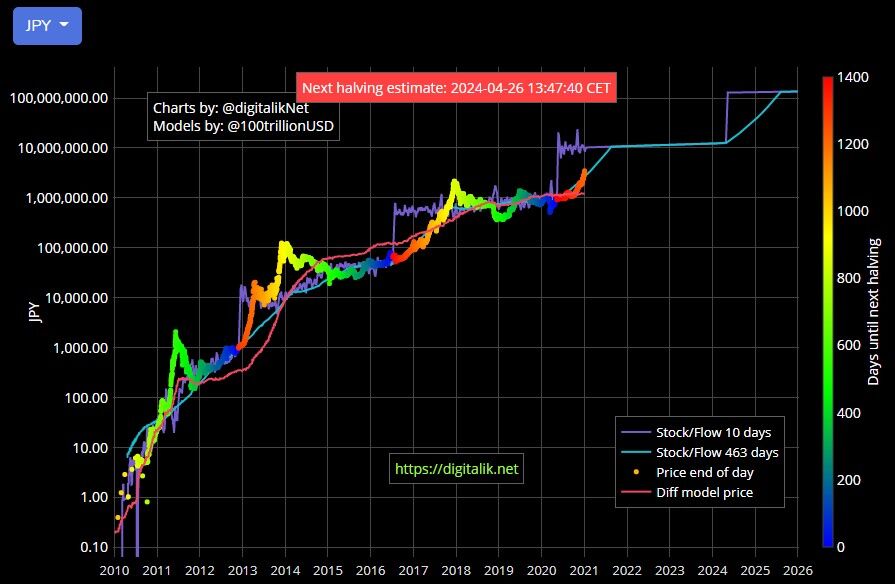Click the 1400 color bar label
Screen dimensions: 895x584
[853, 77]
